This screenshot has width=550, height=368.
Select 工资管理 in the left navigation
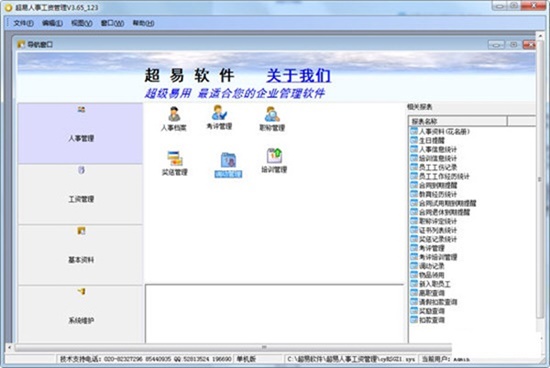click(81, 195)
